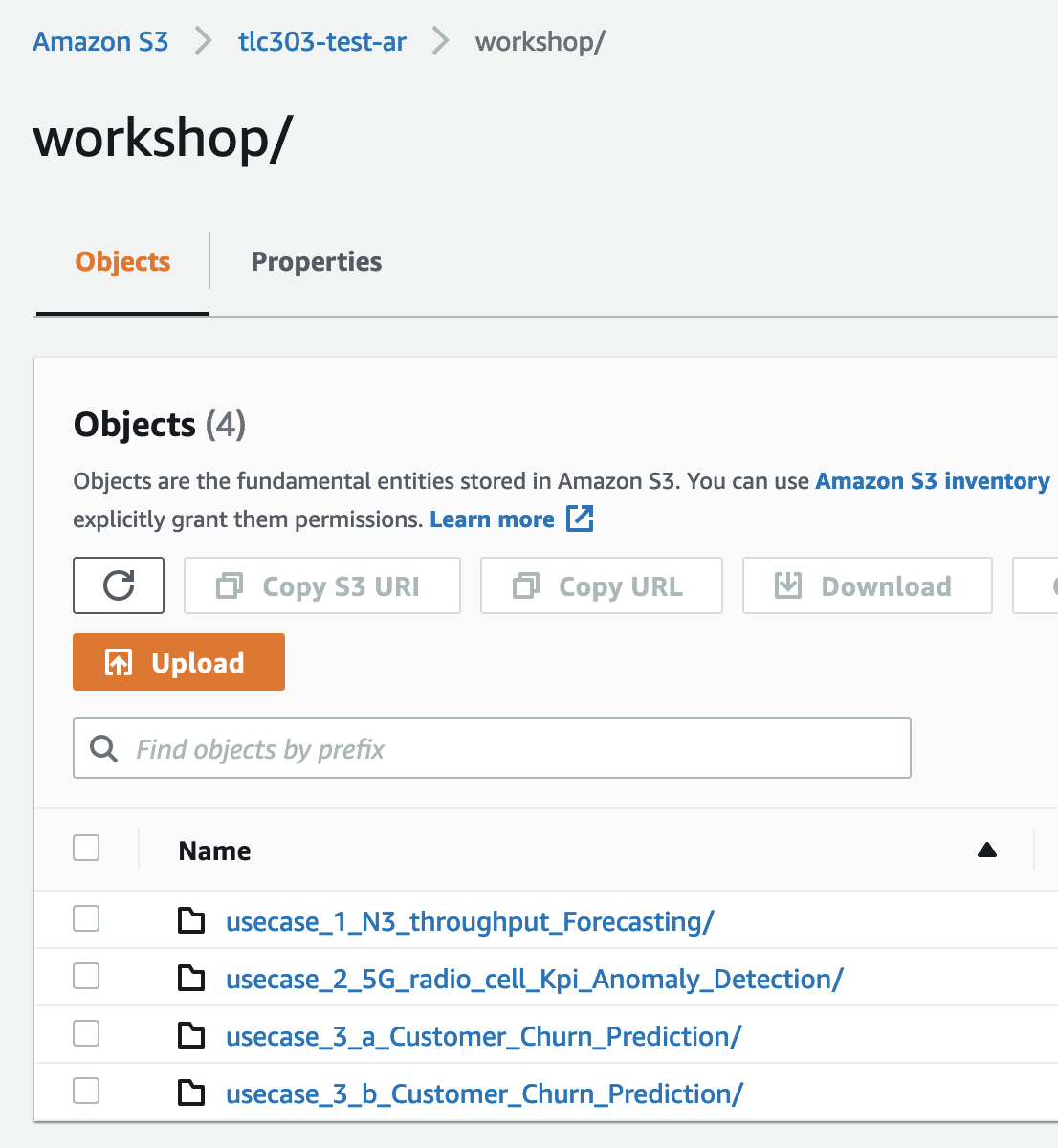Switch to the Objects tab
1058x1148 pixels.
pyautogui.click(x=122, y=262)
